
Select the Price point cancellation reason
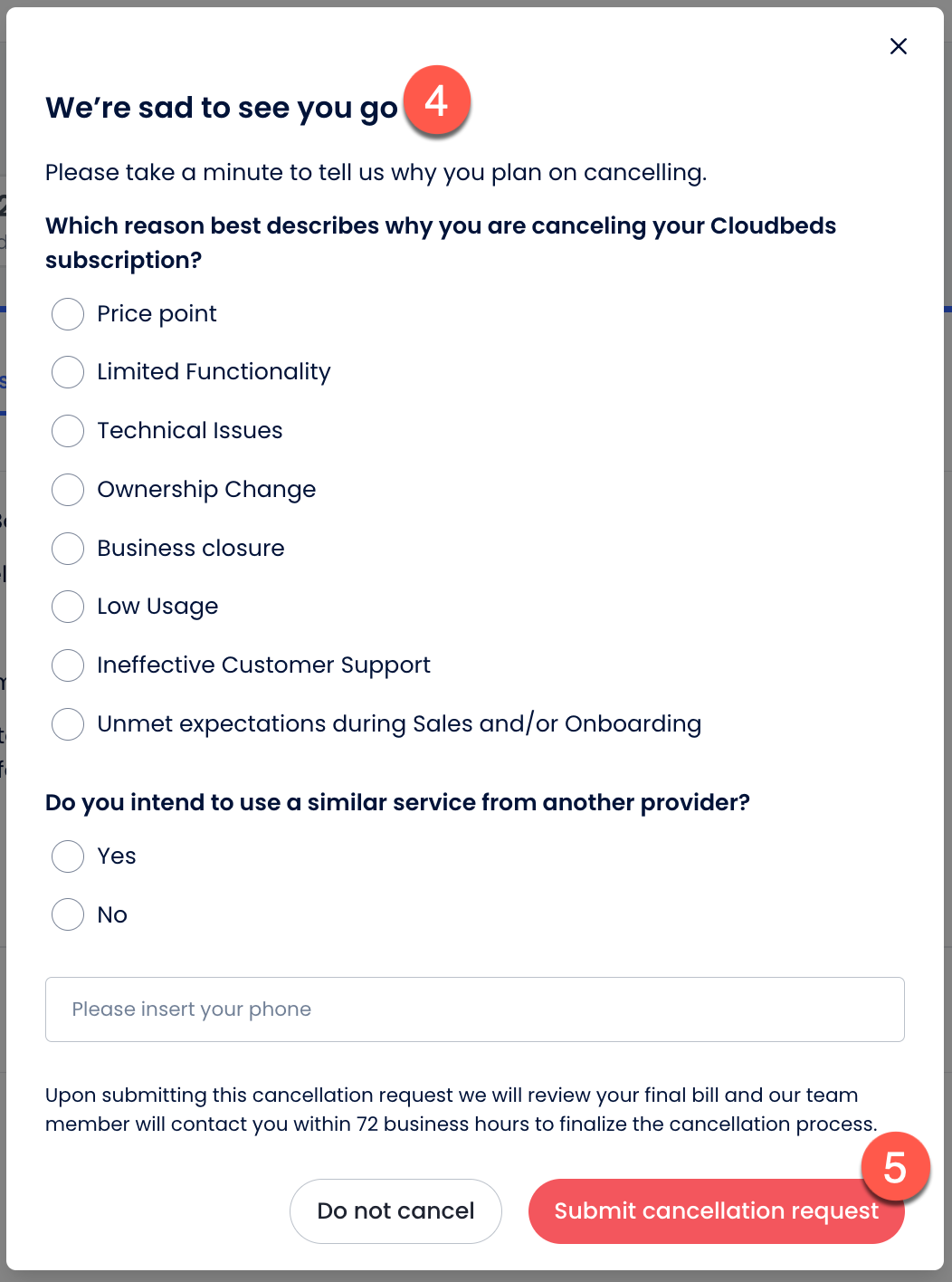68,314
